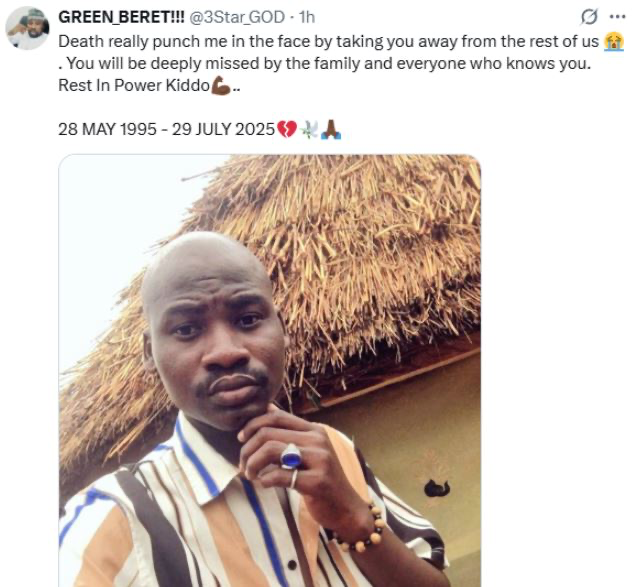Click the 'Rest In Power Kiddo' text

pos(133,87)
